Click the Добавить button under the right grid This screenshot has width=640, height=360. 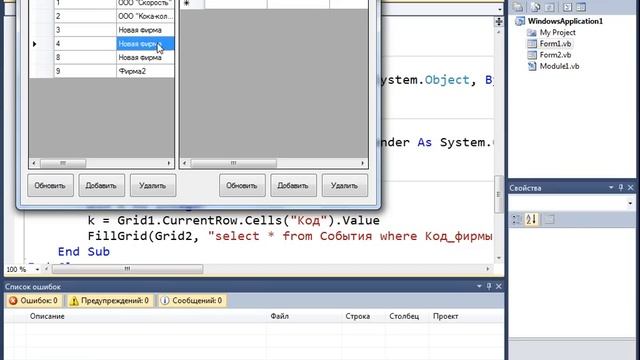pos(293,185)
